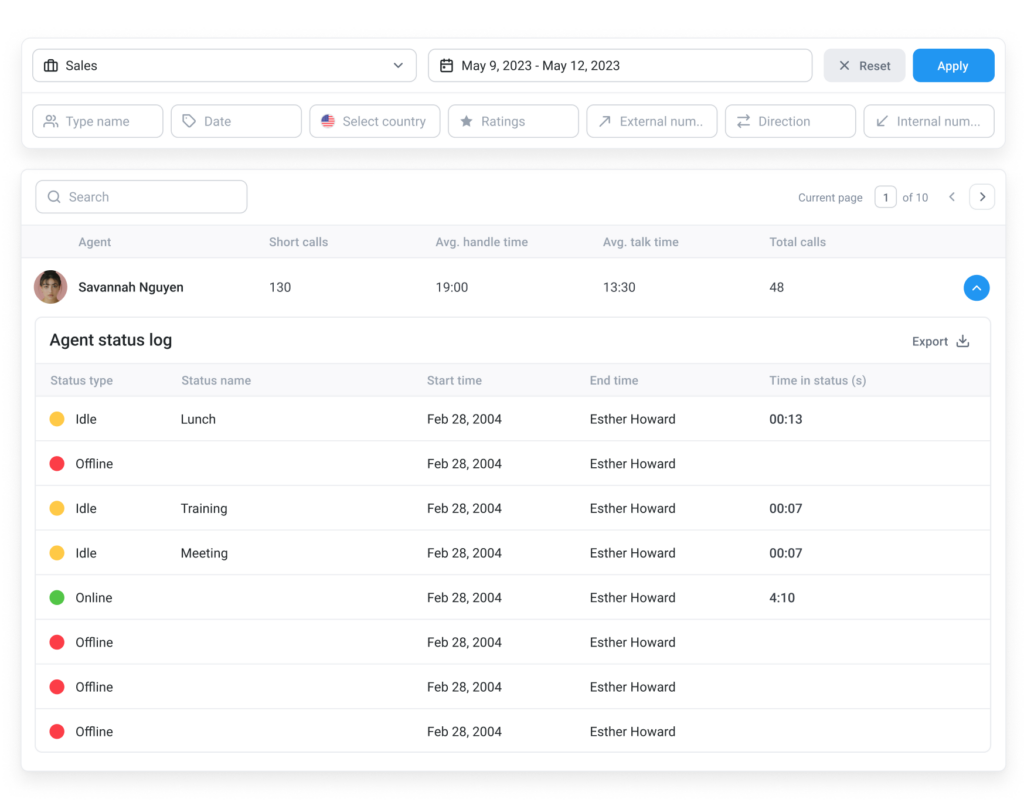The height and width of the screenshot is (809, 1024).
Task: Click the tag icon in Date filter
Action: click(189, 121)
